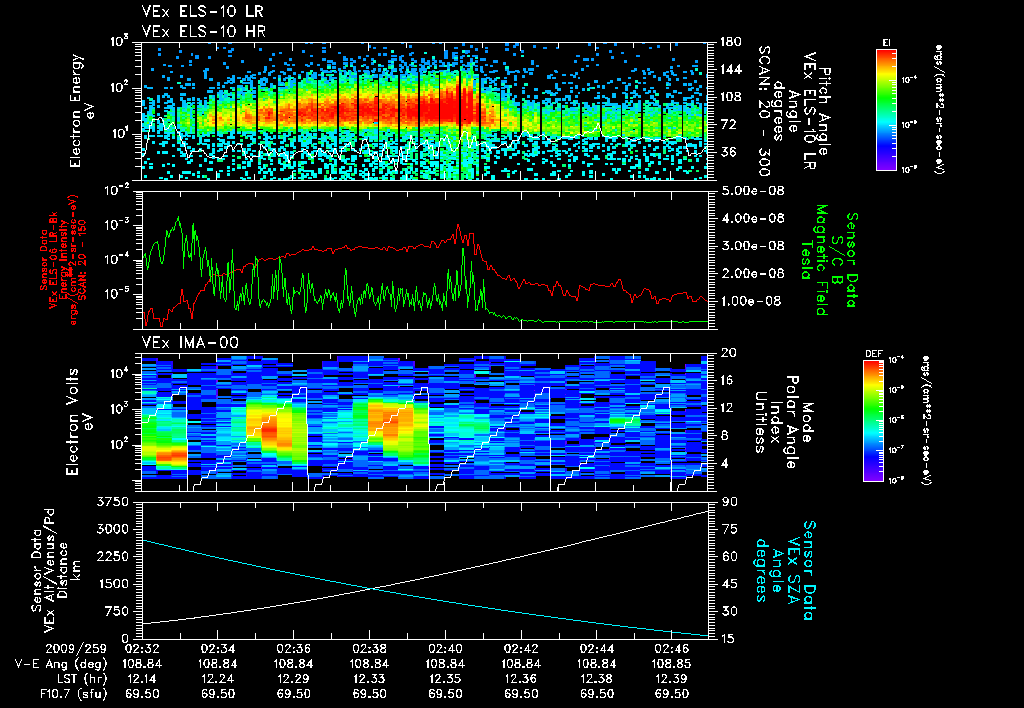Click the SZA axis tick 75

[x=730, y=529]
